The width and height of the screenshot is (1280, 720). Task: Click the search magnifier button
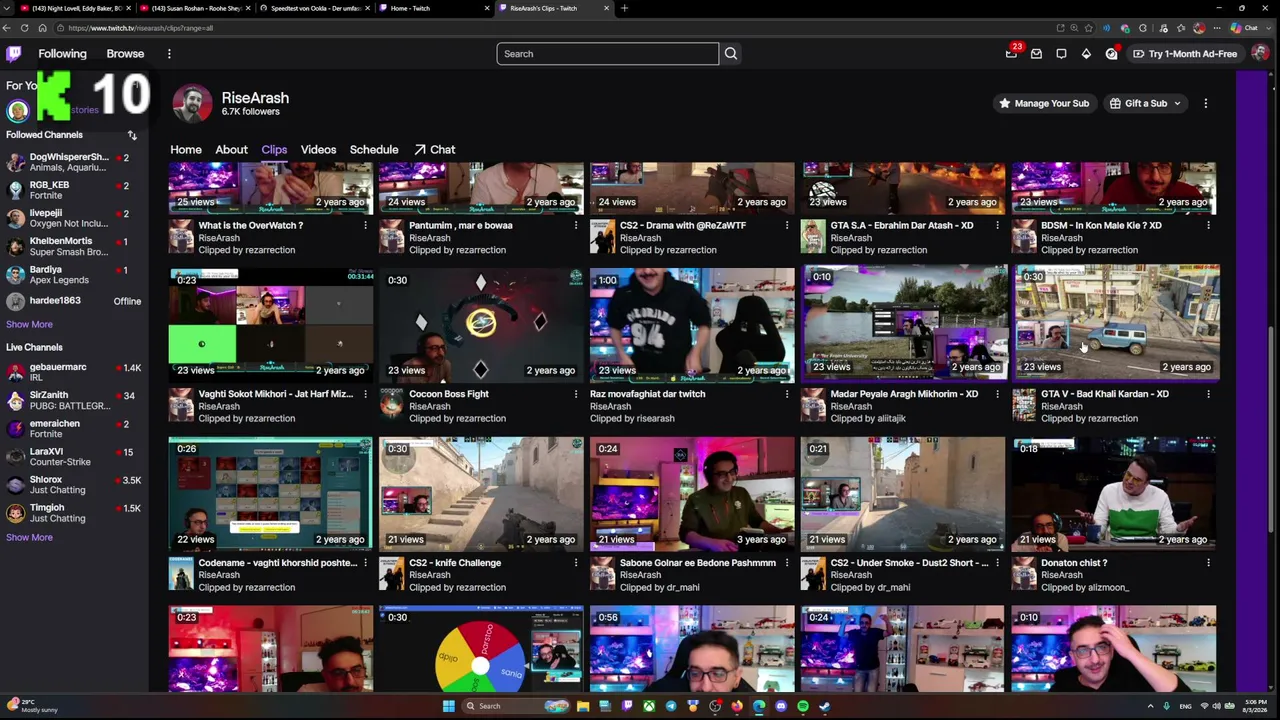(x=731, y=54)
